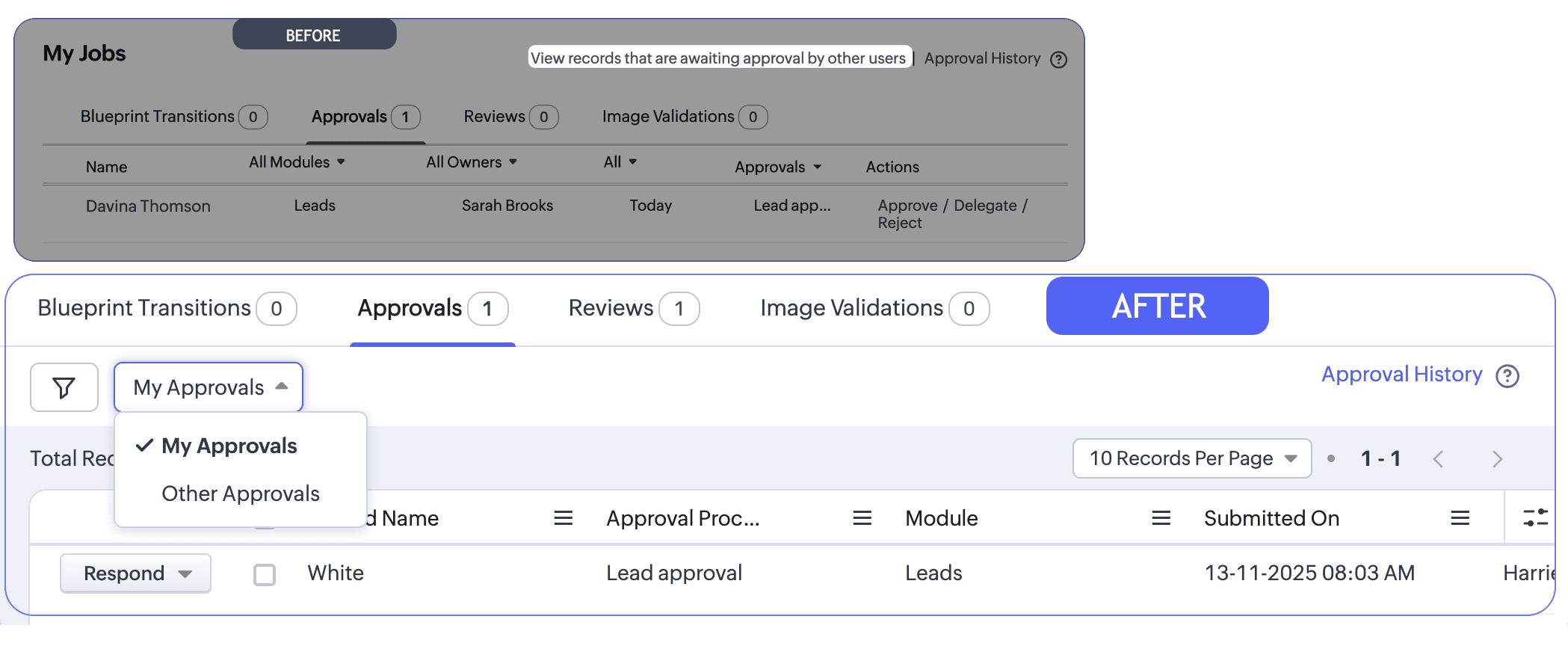Choose the checked My Approvals option
The width and height of the screenshot is (1568, 649).
(x=229, y=446)
